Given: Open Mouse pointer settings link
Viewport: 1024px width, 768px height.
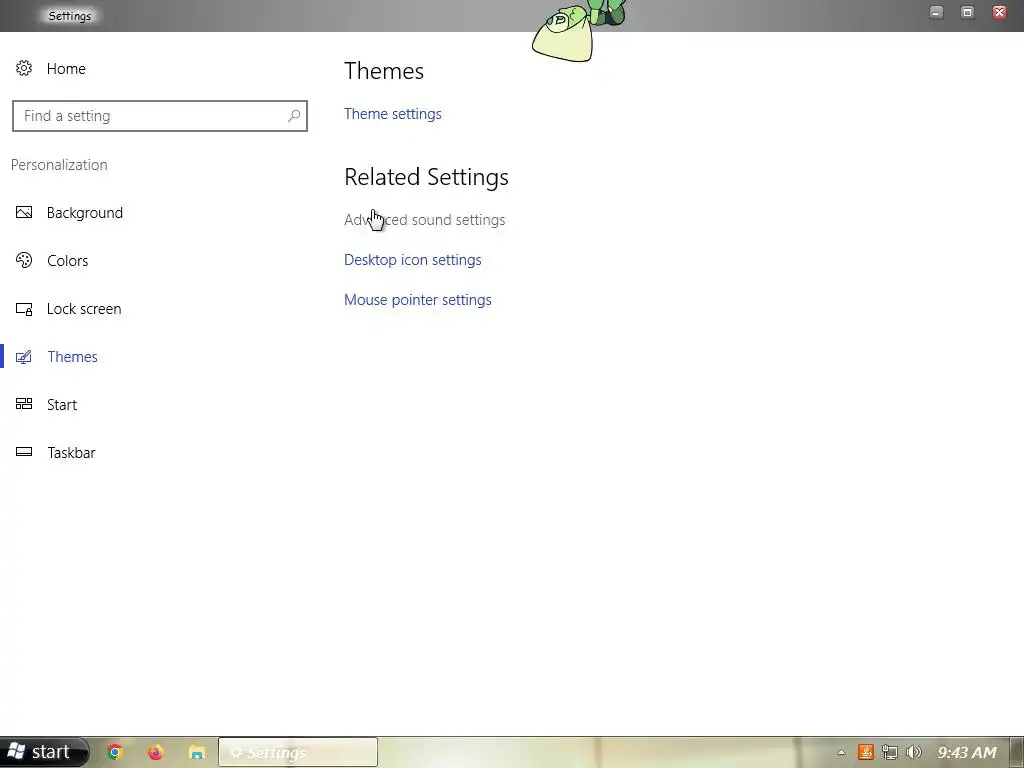Looking at the screenshot, I should [418, 300].
